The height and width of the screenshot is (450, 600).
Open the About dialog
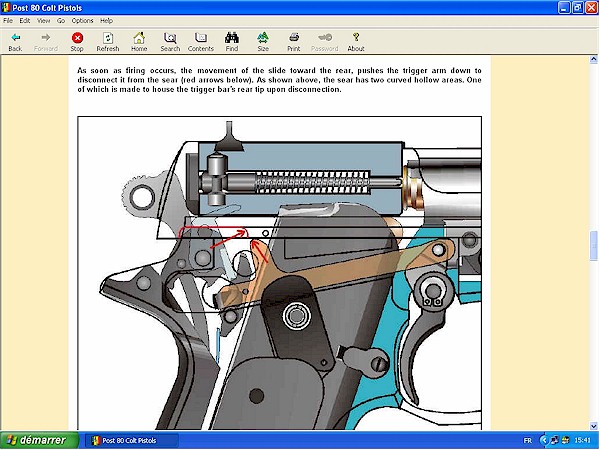point(356,42)
